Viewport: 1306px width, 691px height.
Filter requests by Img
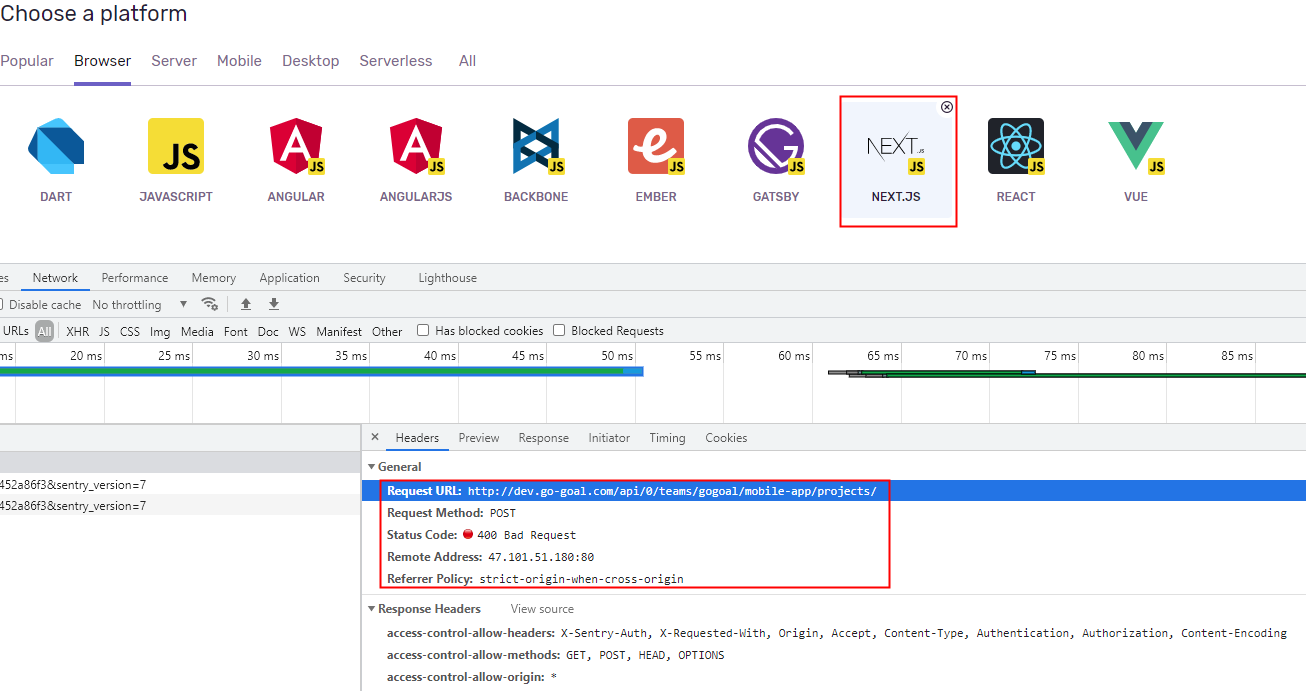160,331
